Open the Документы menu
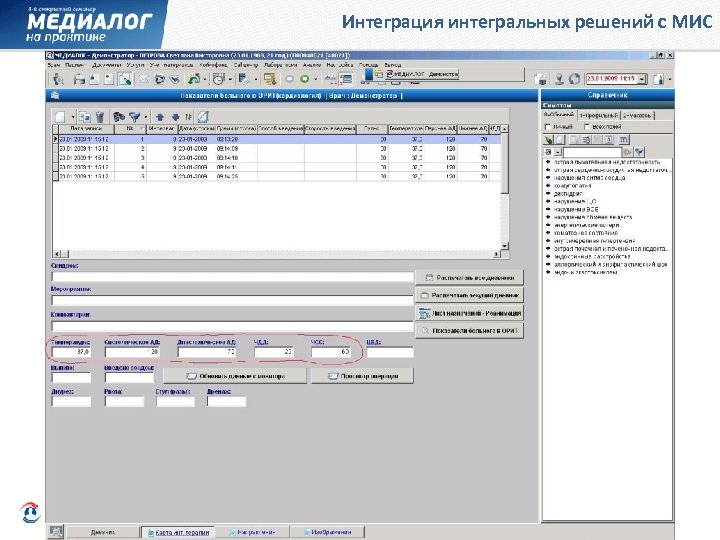720x540 pixels. (106, 65)
